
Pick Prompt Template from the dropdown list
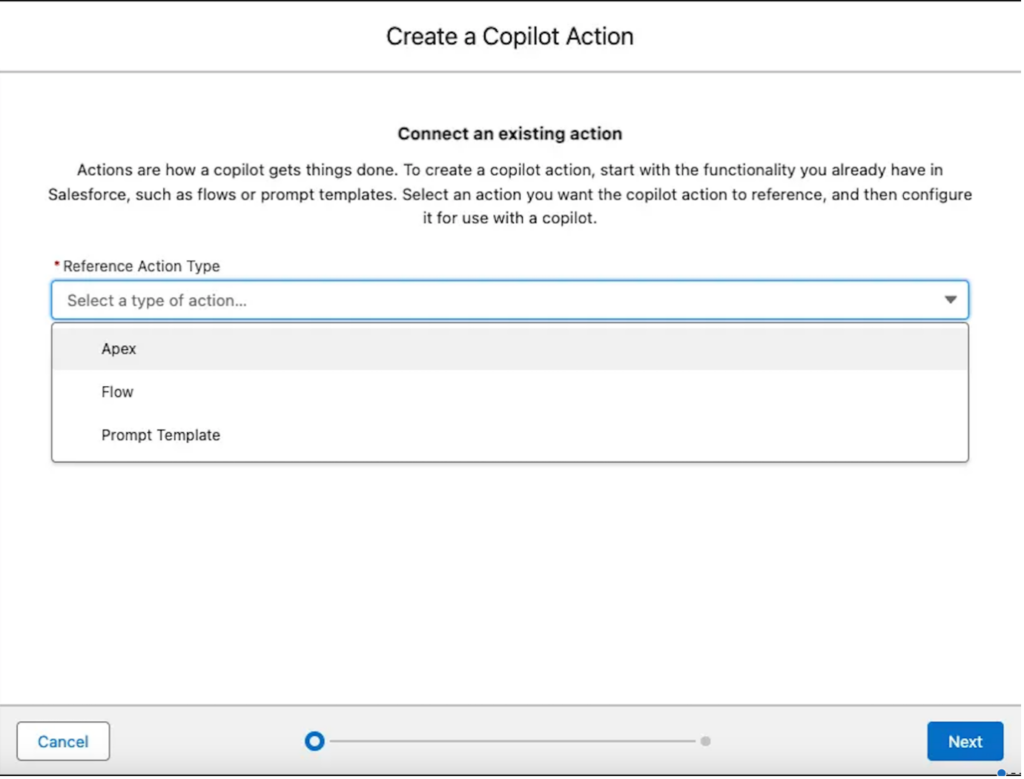pyautogui.click(x=509, y=435)
